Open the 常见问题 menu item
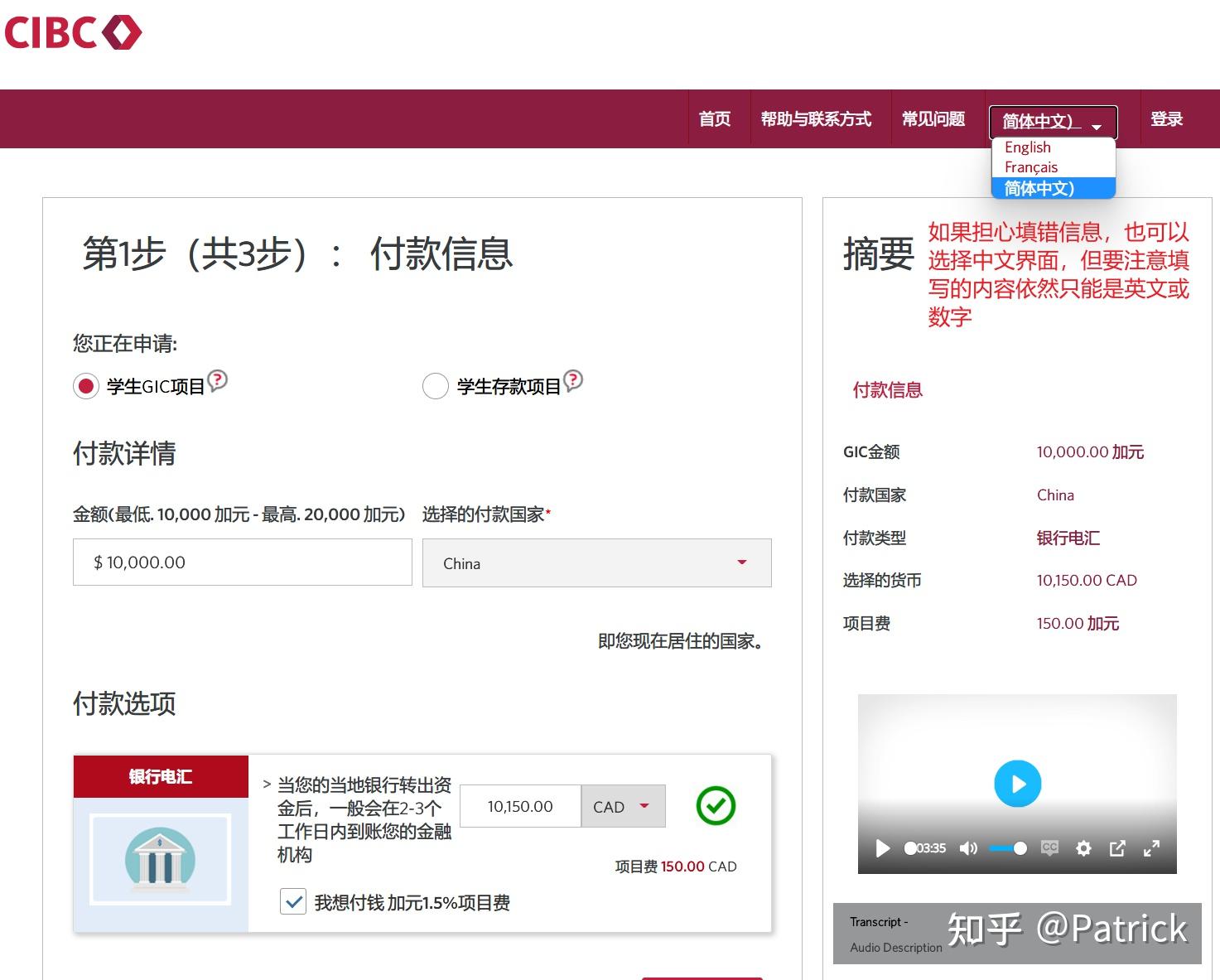 (933, 118)
